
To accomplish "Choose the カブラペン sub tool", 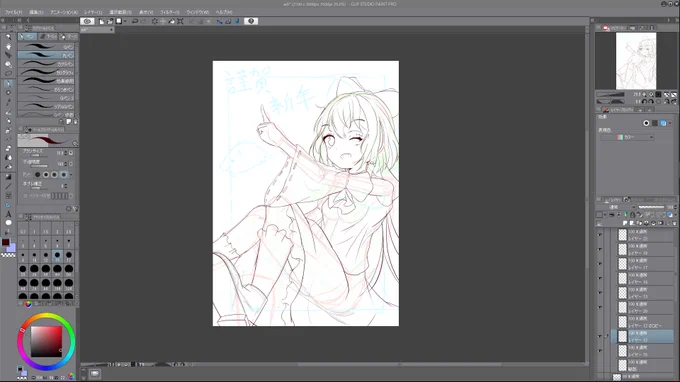I will tap(46, 63).
